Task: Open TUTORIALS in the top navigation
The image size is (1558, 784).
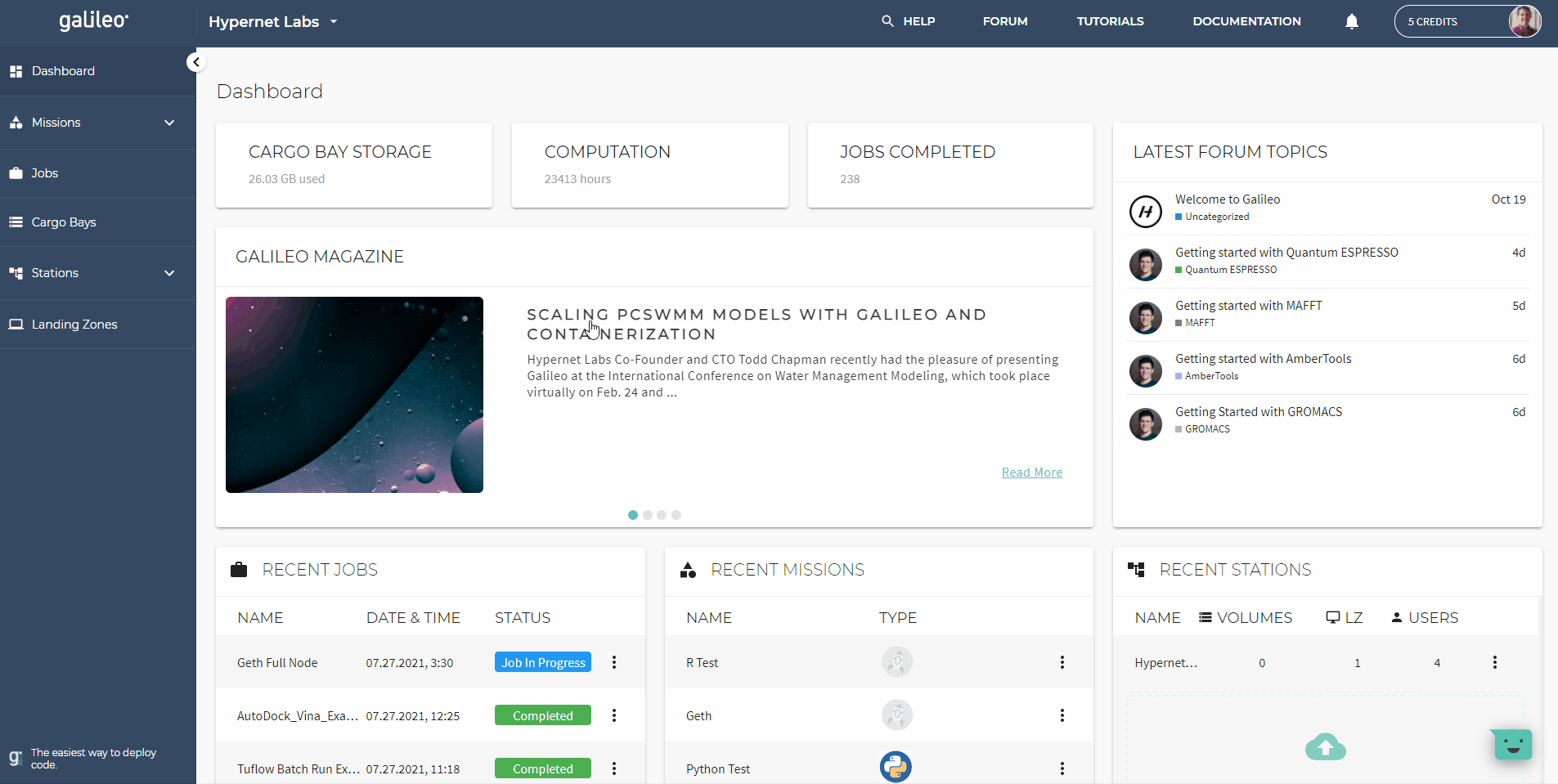Action: tap(1110, 21)
